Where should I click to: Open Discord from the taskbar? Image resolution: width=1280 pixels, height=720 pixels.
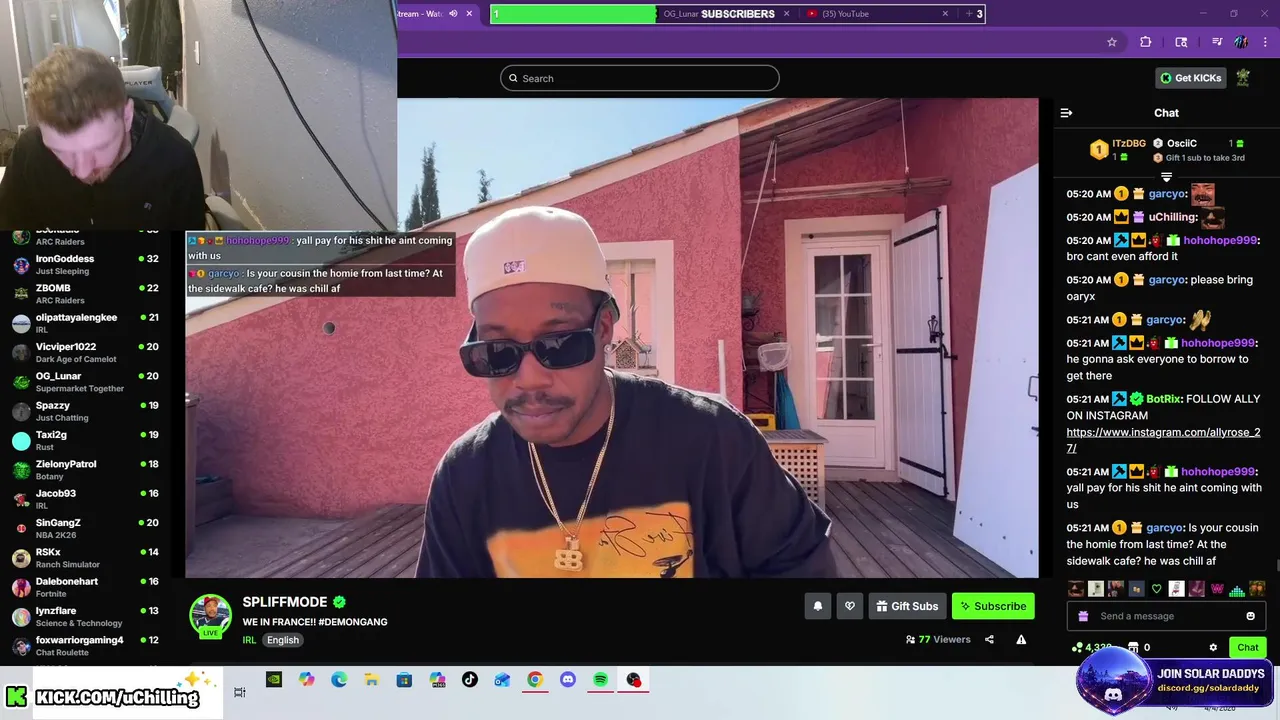(568, 680)
